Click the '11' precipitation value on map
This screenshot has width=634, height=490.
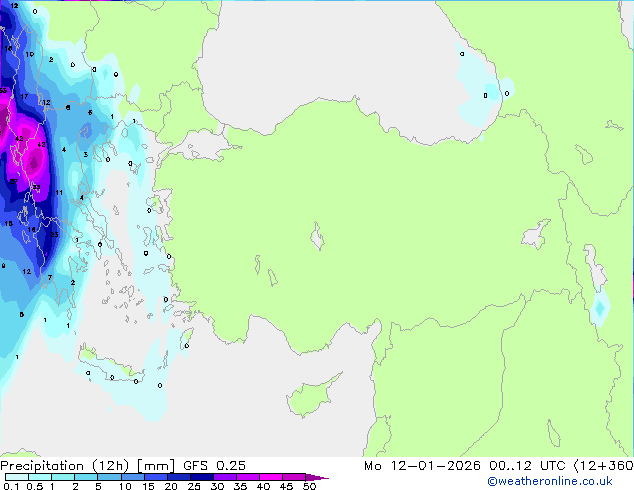[59, 192]
